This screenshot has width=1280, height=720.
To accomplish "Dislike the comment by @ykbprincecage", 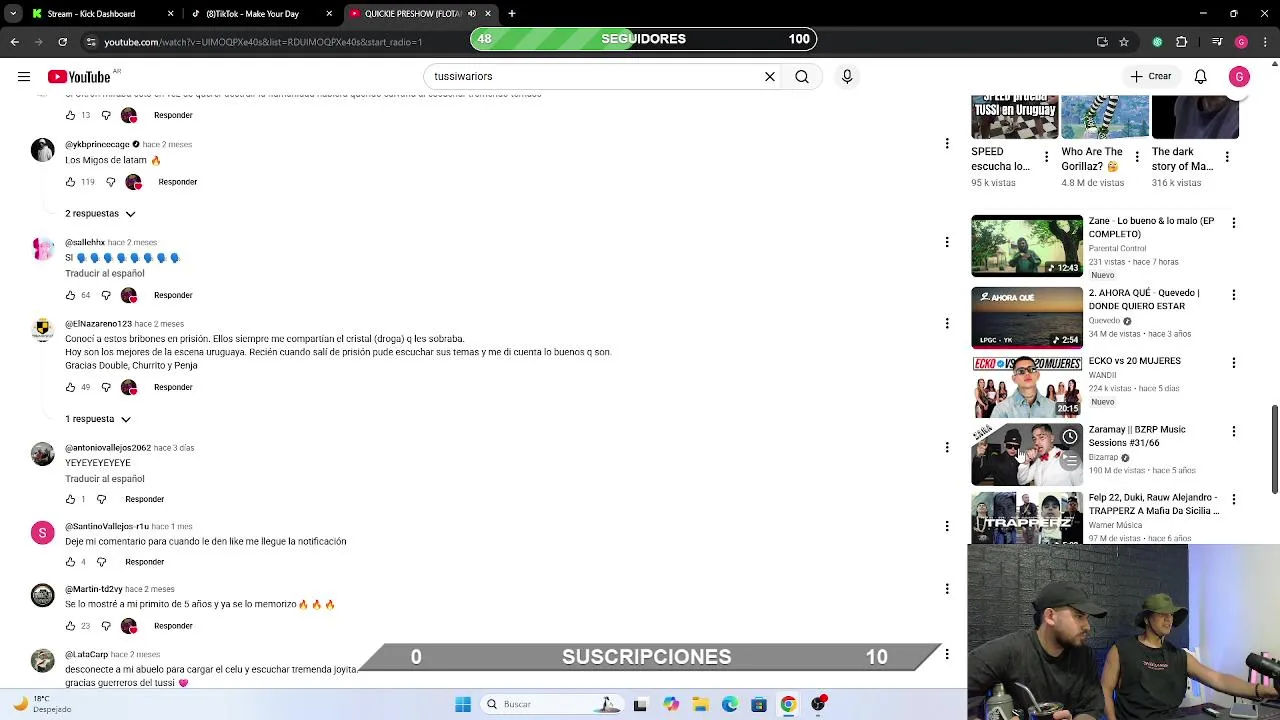I will pyautogui.click(x=111, y=182).
